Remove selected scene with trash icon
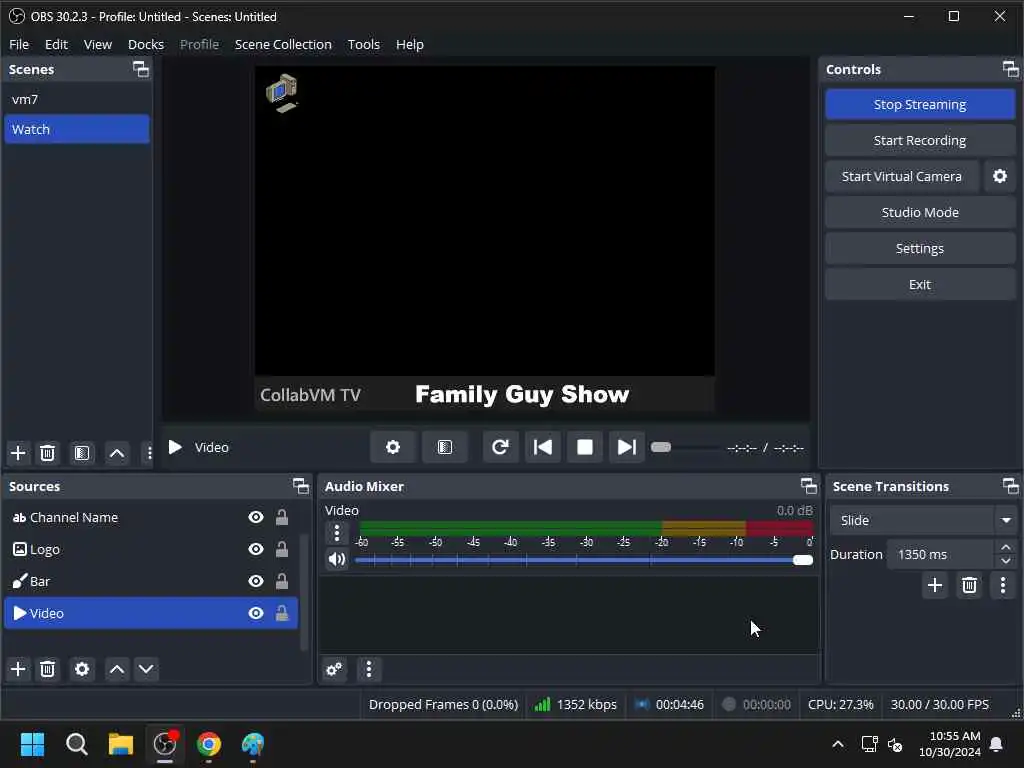The height and width of the screenshot is (768, 1024). click(x=48, y=453)
